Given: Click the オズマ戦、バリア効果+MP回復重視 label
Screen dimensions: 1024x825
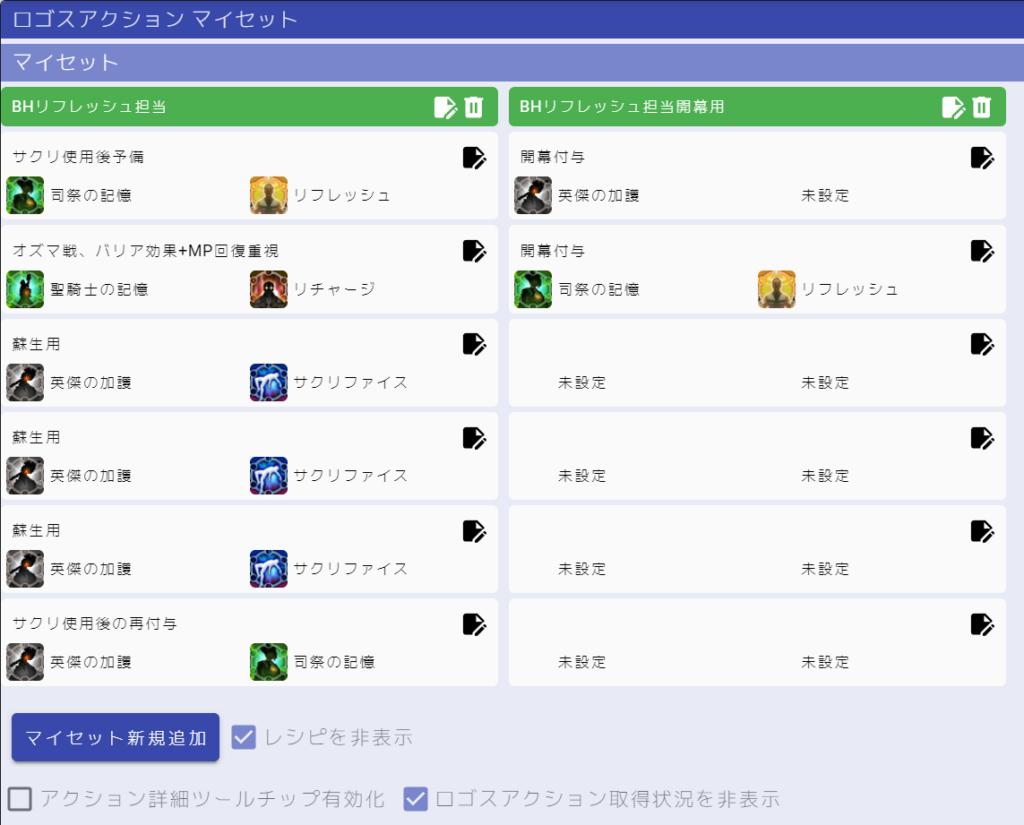Looking at the screenshot, I should click(146, 251).
